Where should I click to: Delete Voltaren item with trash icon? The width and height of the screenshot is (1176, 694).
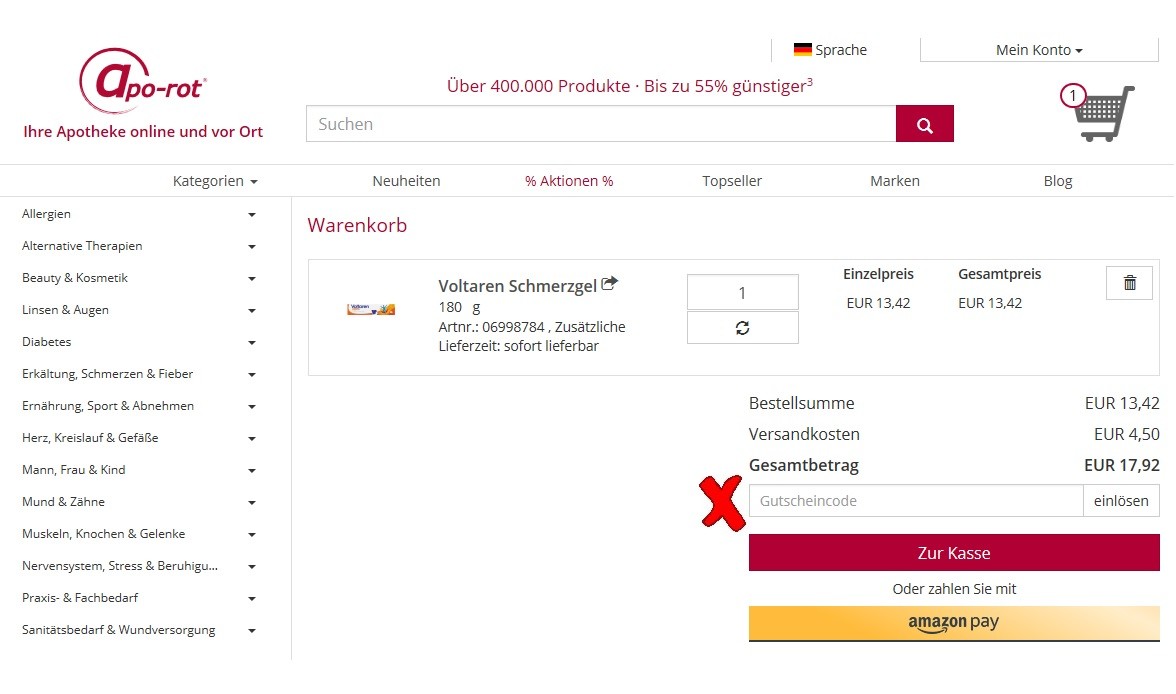point(1129,283)
